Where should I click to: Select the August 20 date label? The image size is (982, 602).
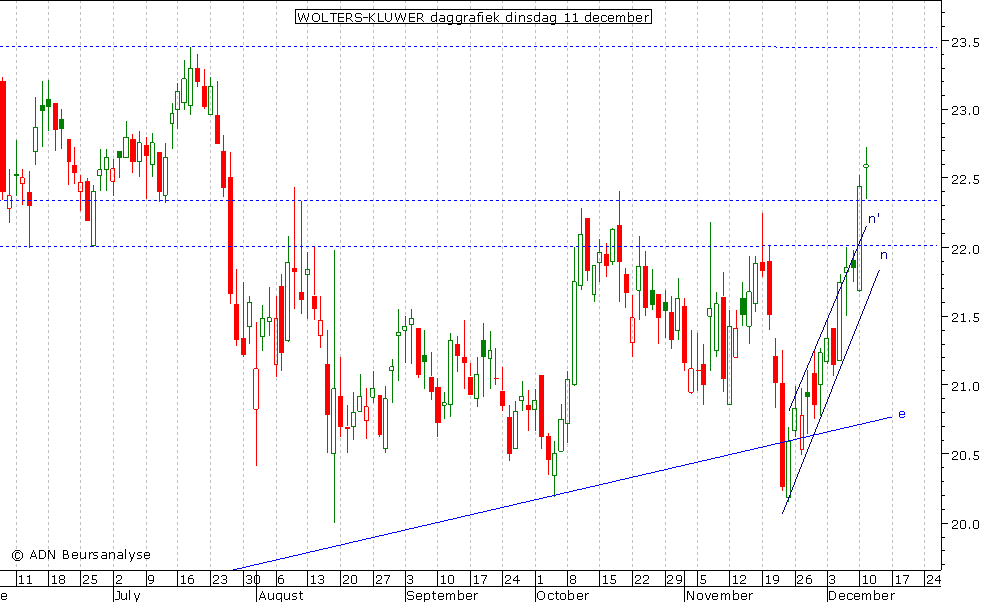349,579
